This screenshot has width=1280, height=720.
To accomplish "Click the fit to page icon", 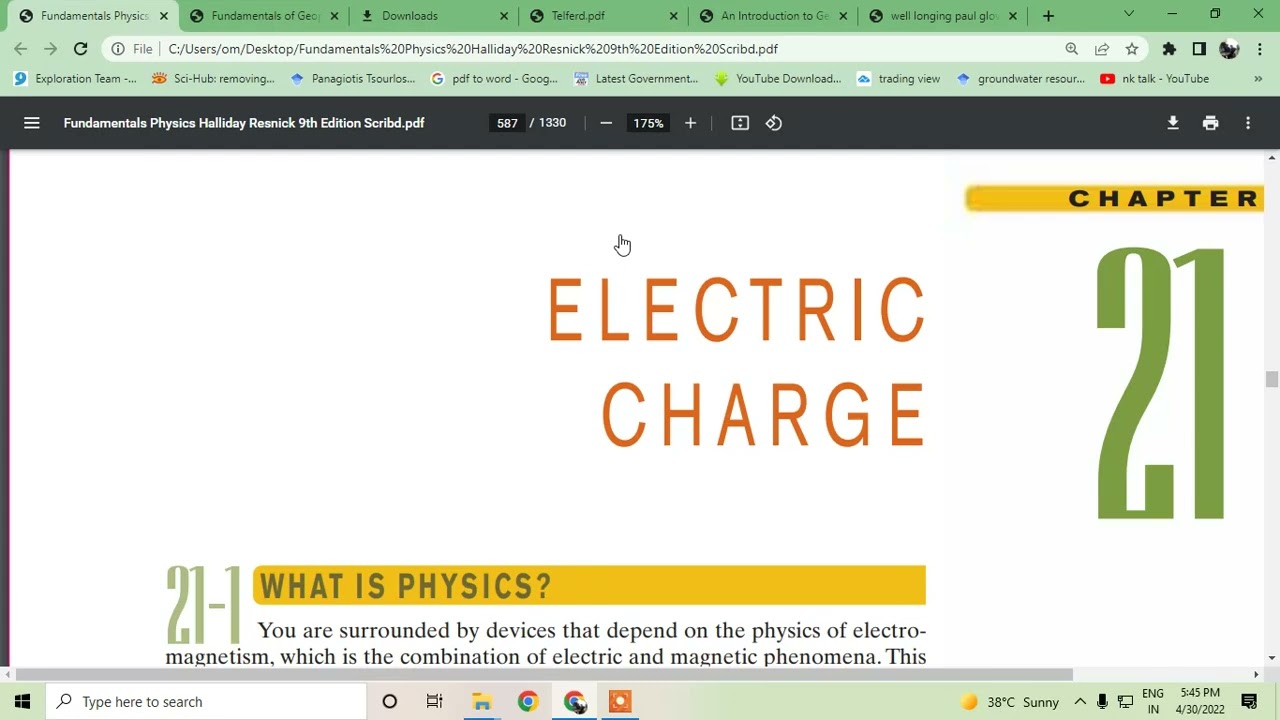I will point(740,123).
